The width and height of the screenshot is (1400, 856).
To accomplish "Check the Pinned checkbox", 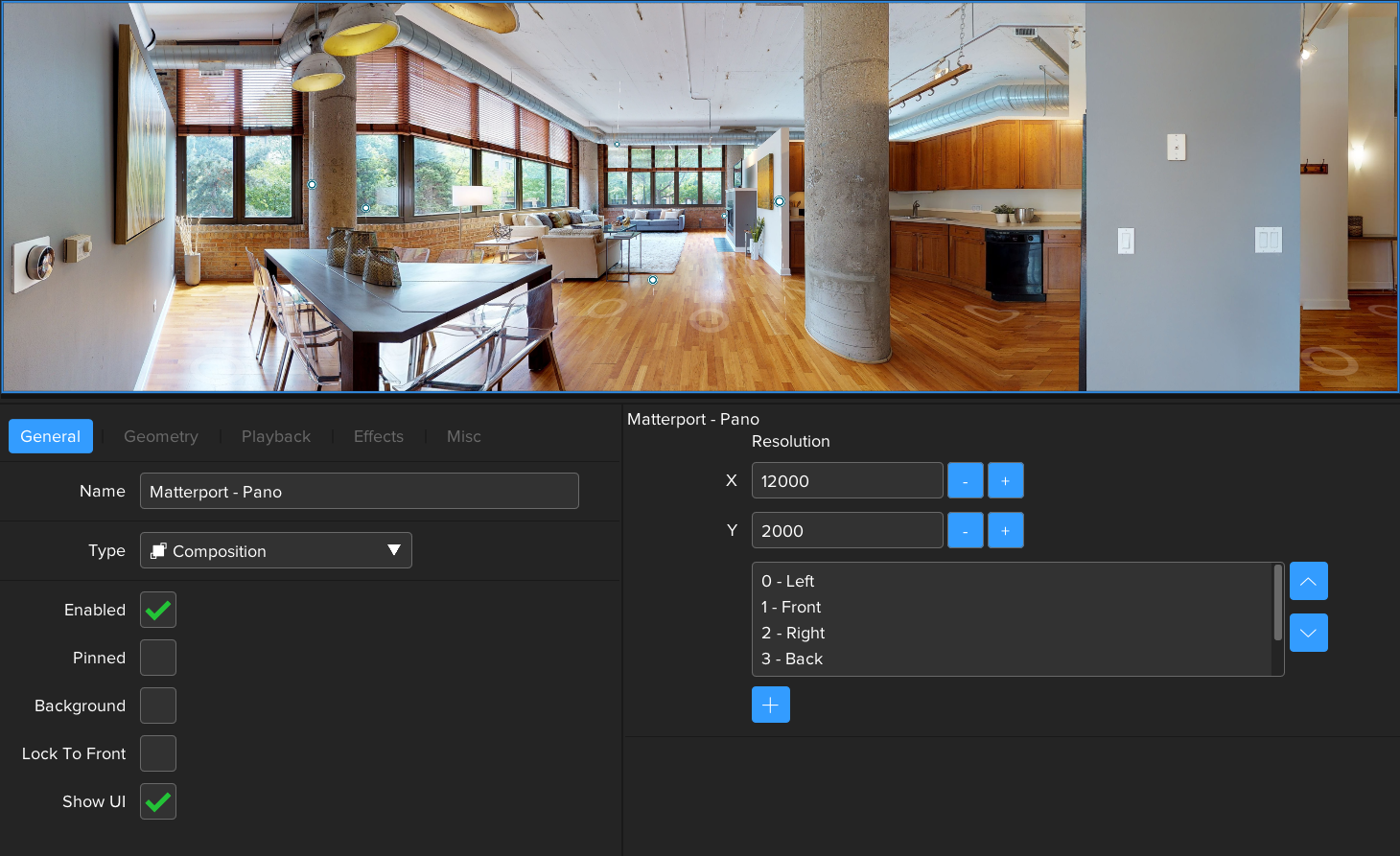I will (x=158, y=658).
